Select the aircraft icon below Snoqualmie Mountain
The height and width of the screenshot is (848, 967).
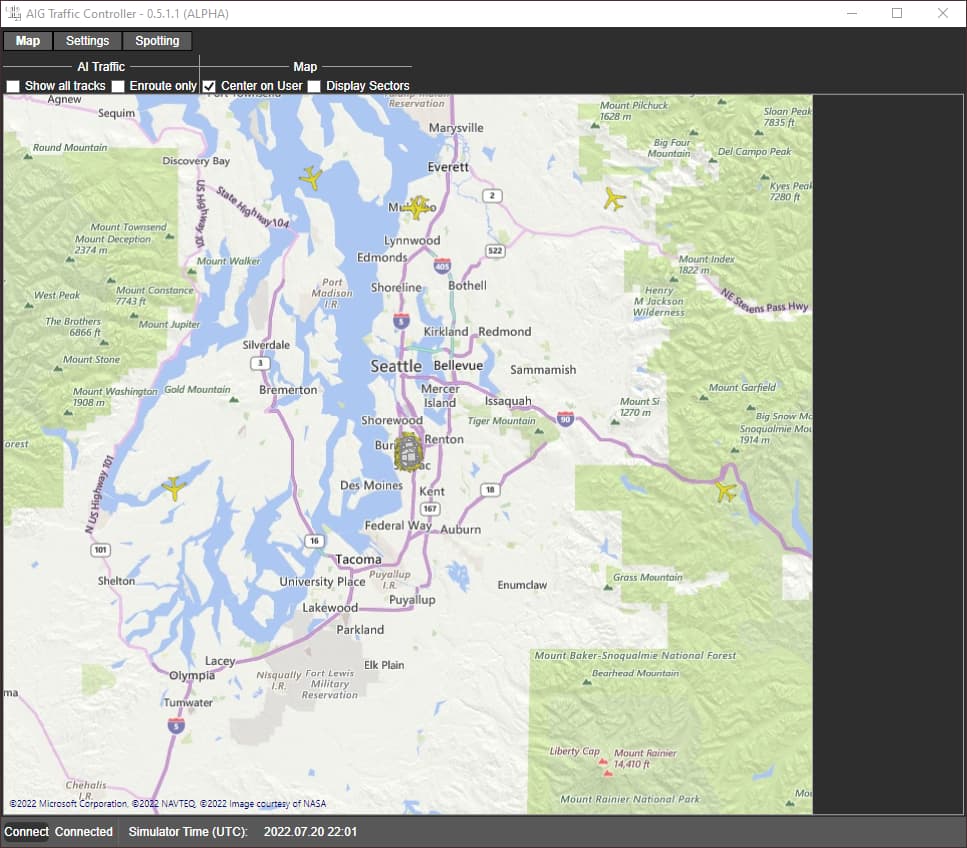click(x=726, y=492)
